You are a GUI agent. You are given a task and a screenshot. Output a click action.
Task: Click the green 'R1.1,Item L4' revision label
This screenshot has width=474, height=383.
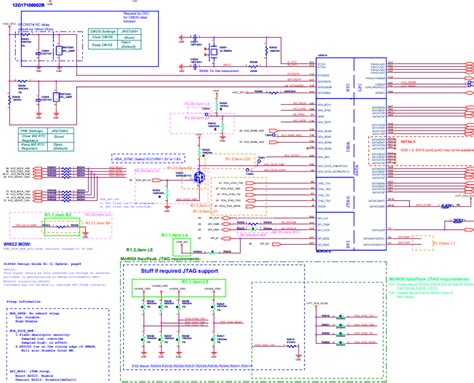(175, 235)
